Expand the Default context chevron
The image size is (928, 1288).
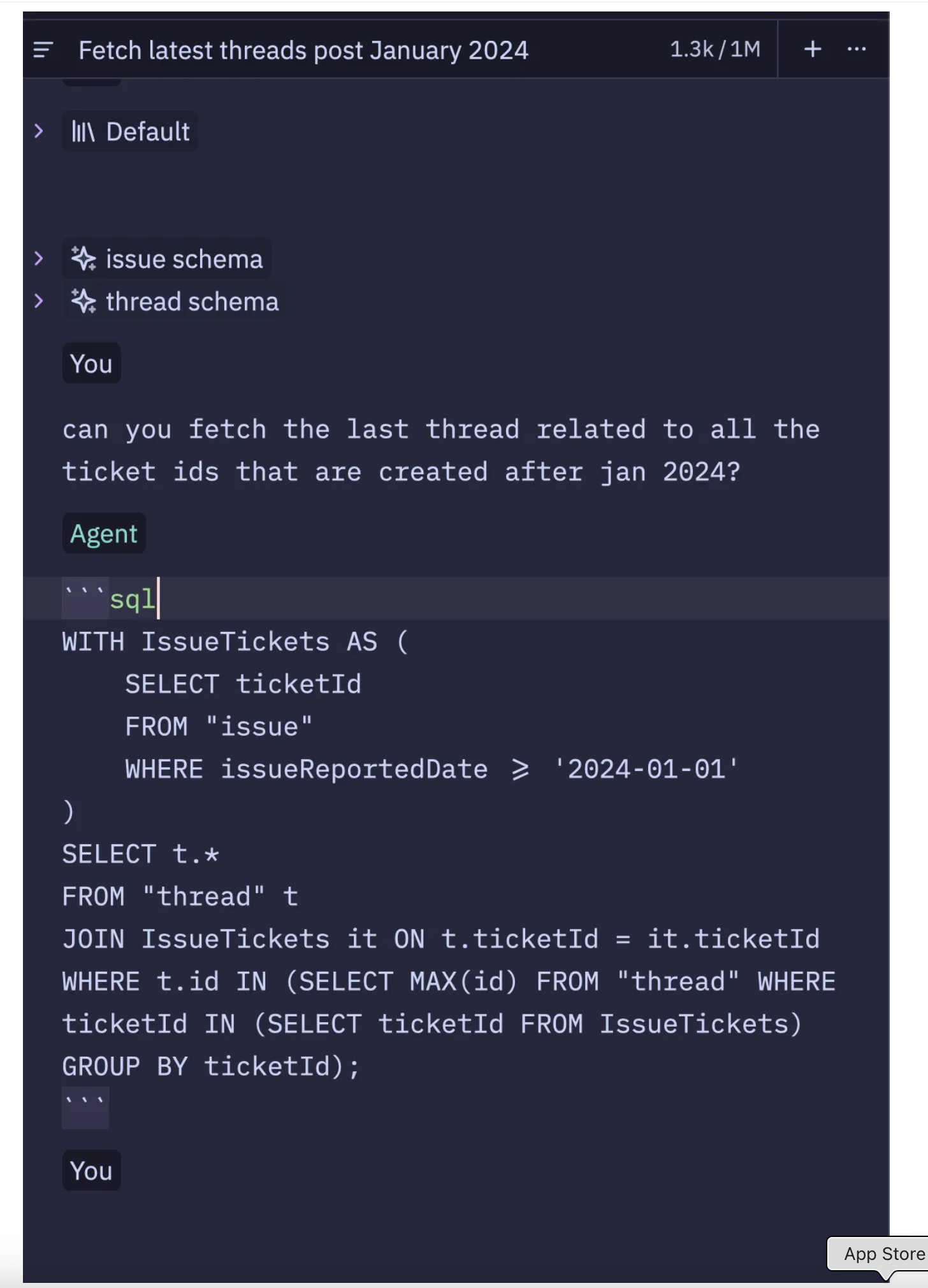point(39,131)
